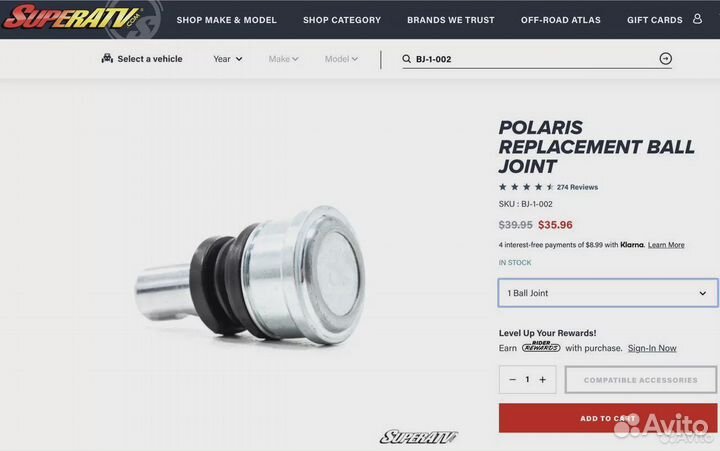The image size is (720, 451).
Task: Click the SuperATV logo in header
Action: pos(73,17)
